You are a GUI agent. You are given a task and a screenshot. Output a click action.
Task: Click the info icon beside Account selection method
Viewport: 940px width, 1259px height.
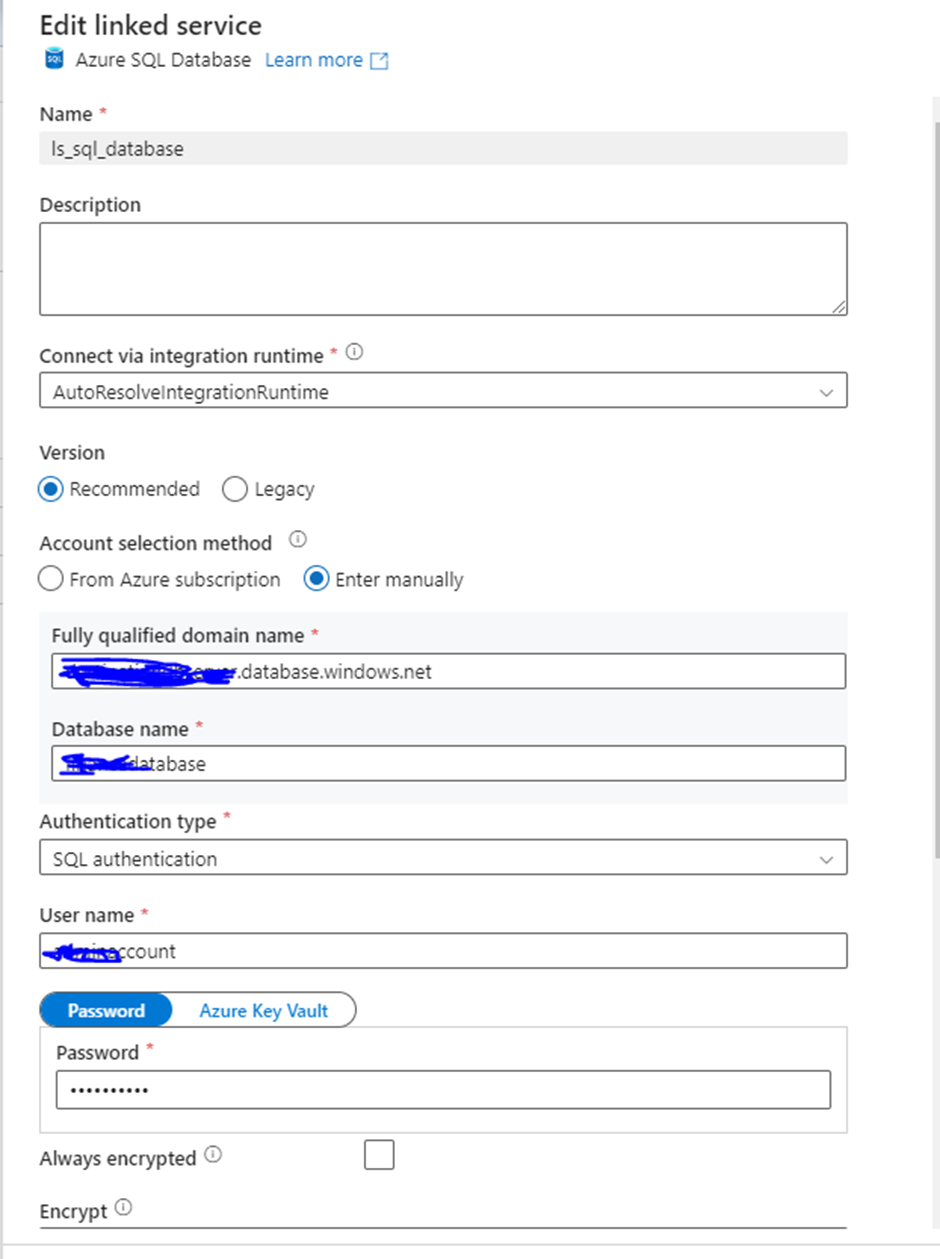coord(297,542)
